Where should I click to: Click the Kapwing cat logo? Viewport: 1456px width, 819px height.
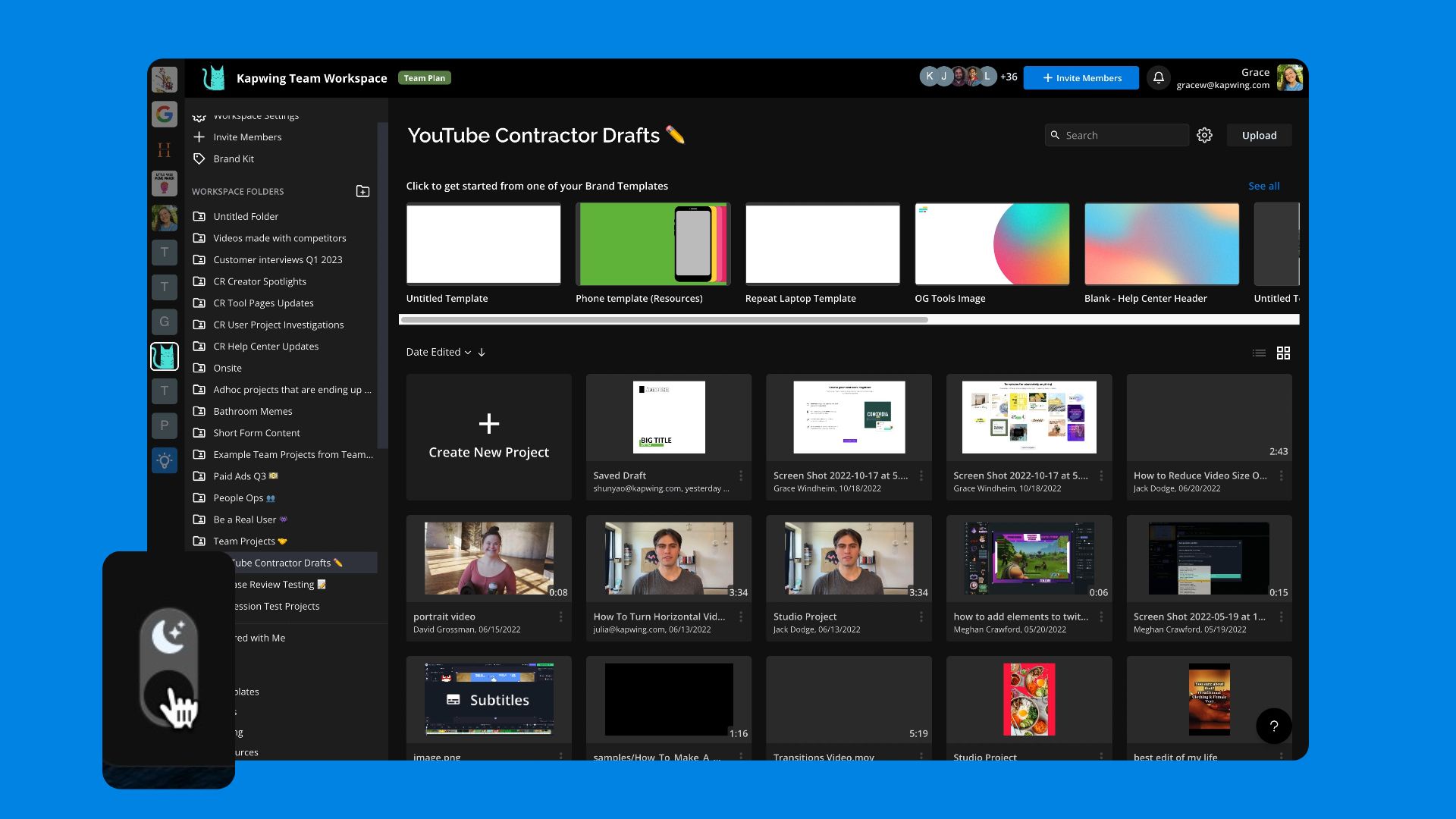tap(214, 77)
